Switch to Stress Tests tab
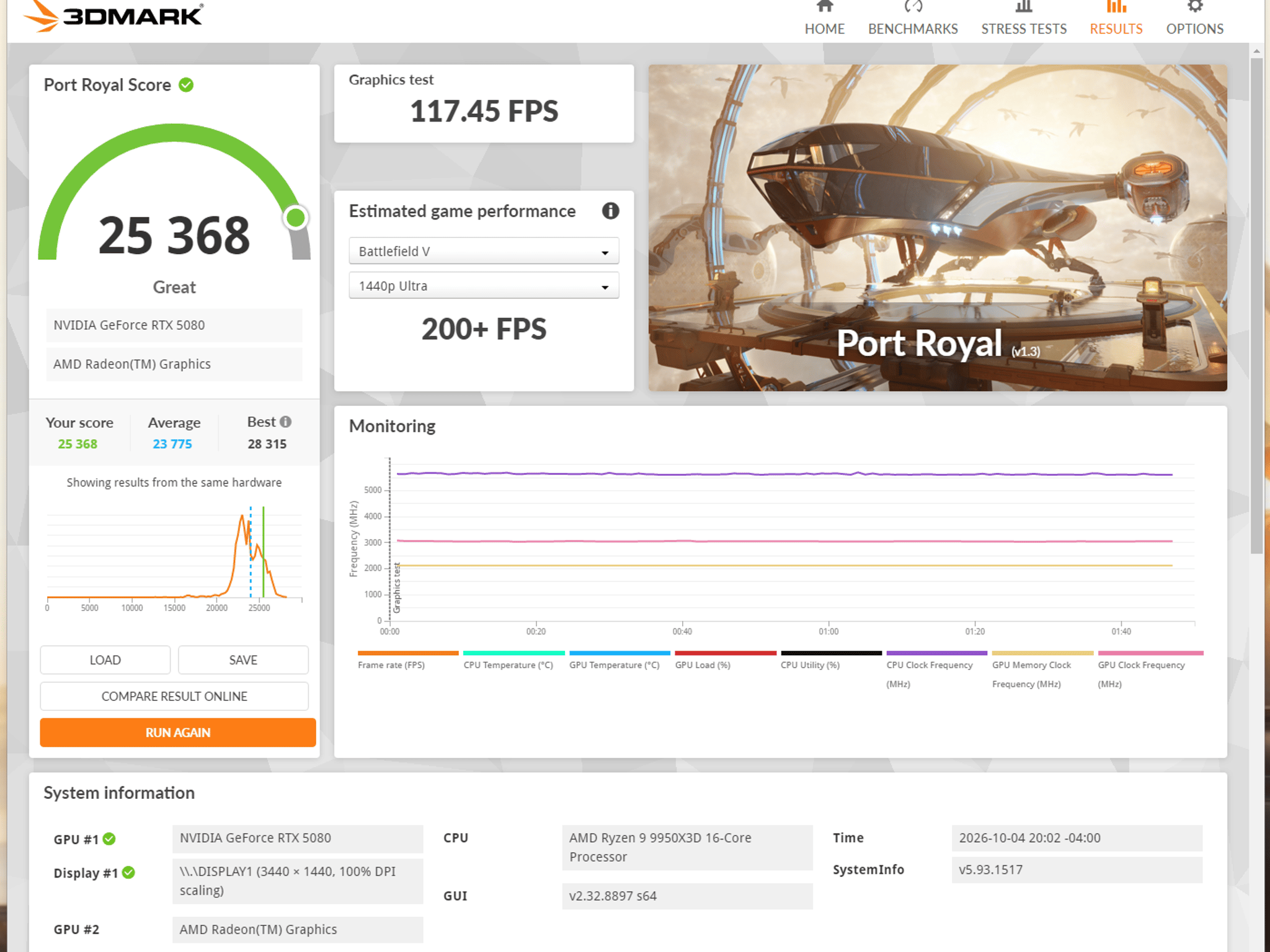1270x952 pixels. (x=1024, y=19)
